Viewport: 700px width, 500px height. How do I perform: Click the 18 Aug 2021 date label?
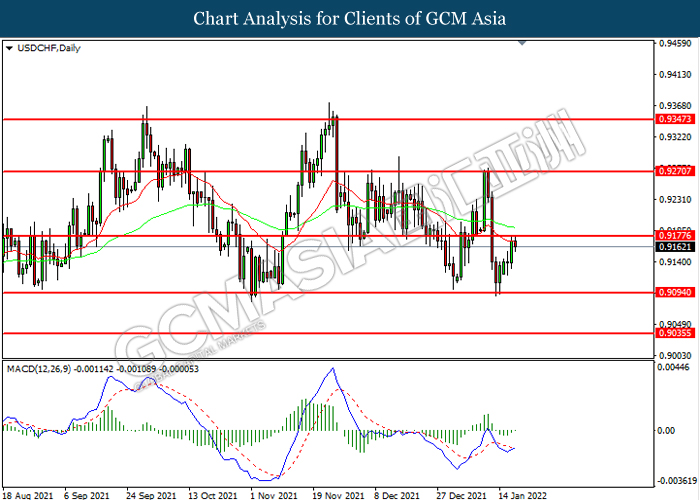[x=27, y=495]
